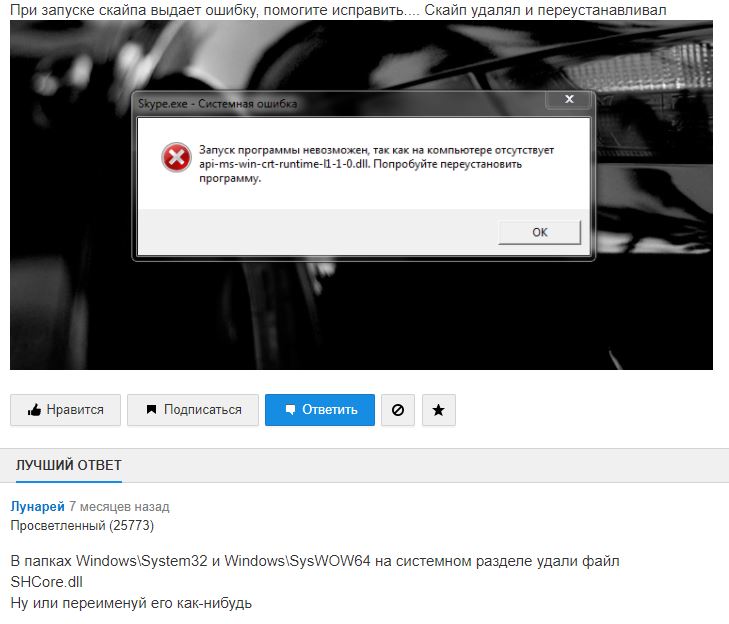Click 'Skype.exe - Системная ошибка' dialog title
Screen dimensions: 729x624
[x=217, y=104]
